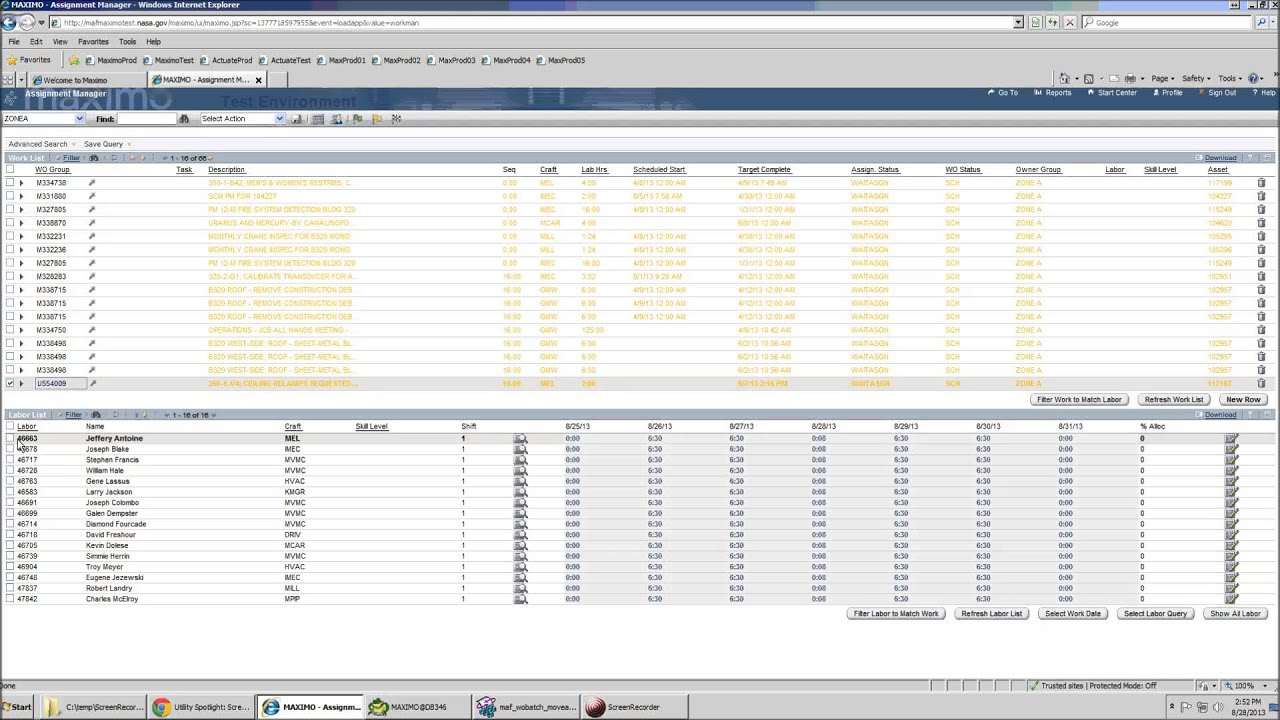The image size is (1280, 720).
Task: Open the Tools menu
Action: 127,42
